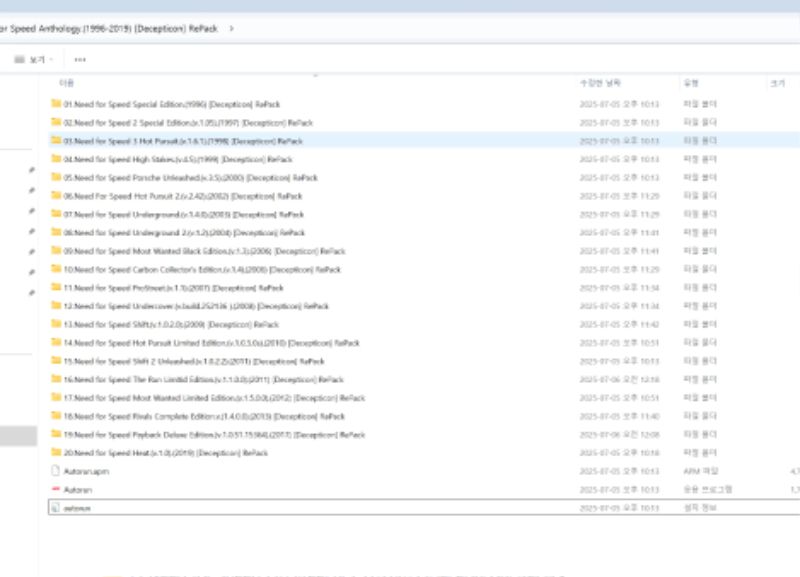The image size is (800, 577).
Task: Click the modified date of 06 Hot Pursuit 2
Action: click(619, 196)
